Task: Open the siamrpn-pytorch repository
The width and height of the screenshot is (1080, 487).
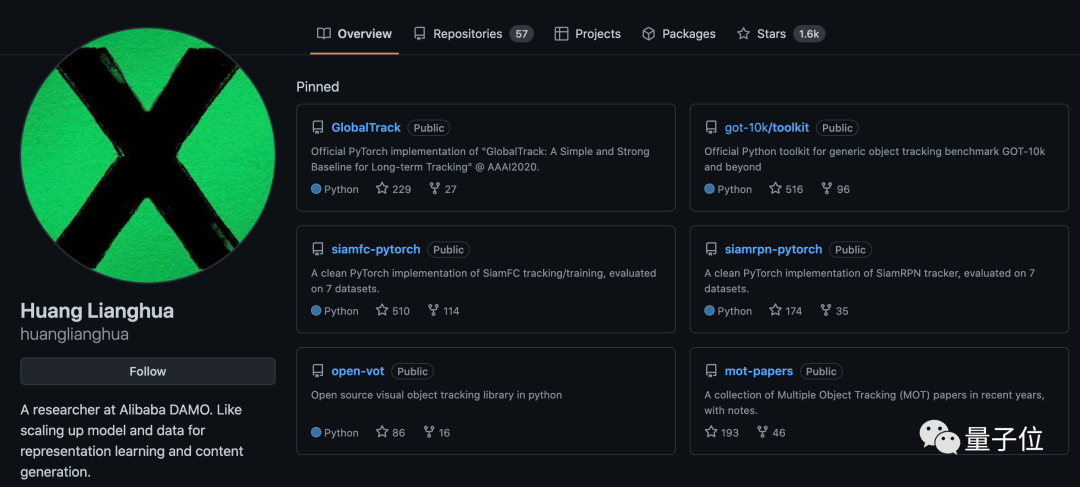Action: pos(773,249)
